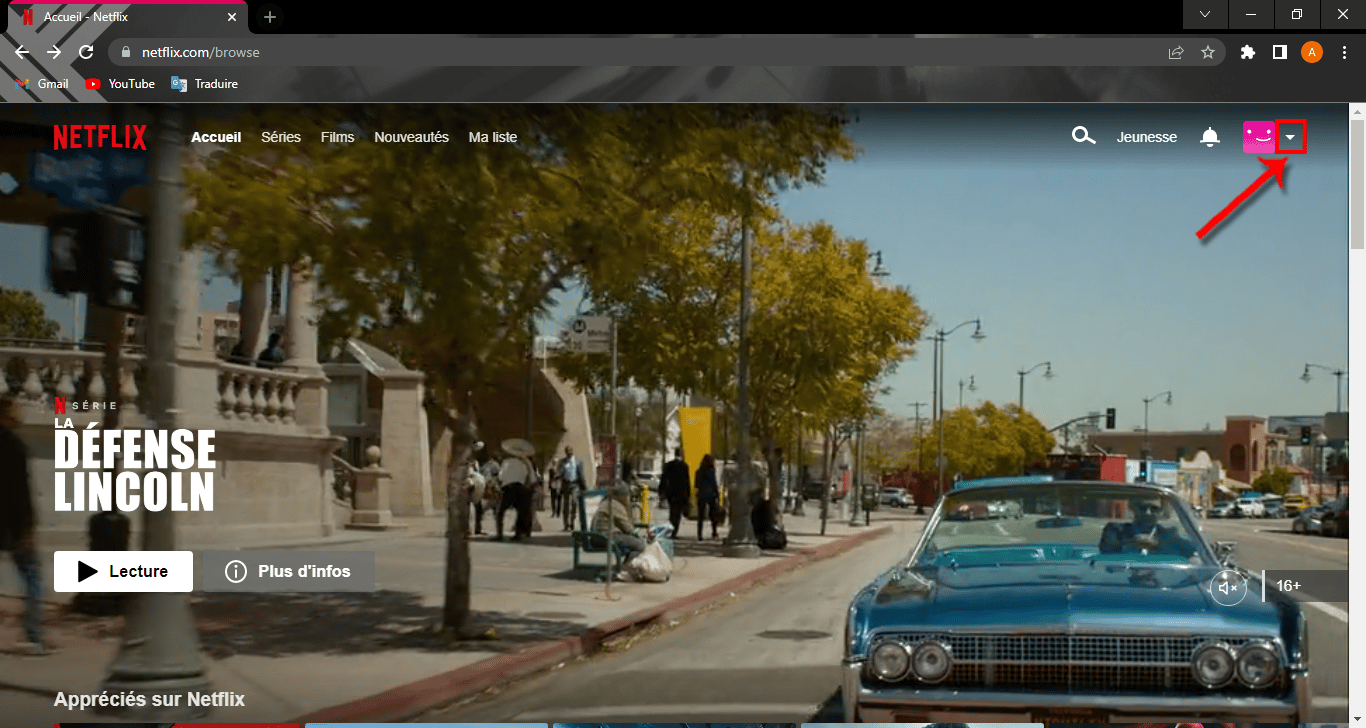Go back in browser
The width and height of the screenshot is (1366, 728).
tap(22, 52)
